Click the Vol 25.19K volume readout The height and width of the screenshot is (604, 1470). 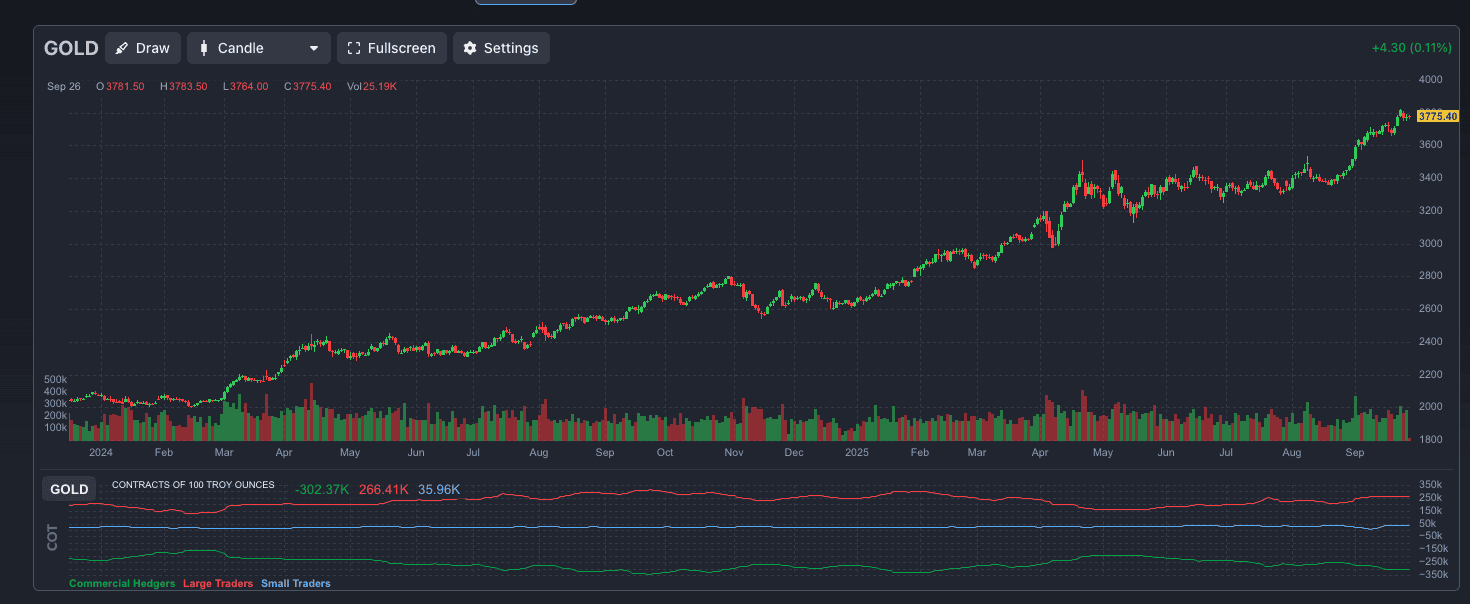click(x=371, y=87)
